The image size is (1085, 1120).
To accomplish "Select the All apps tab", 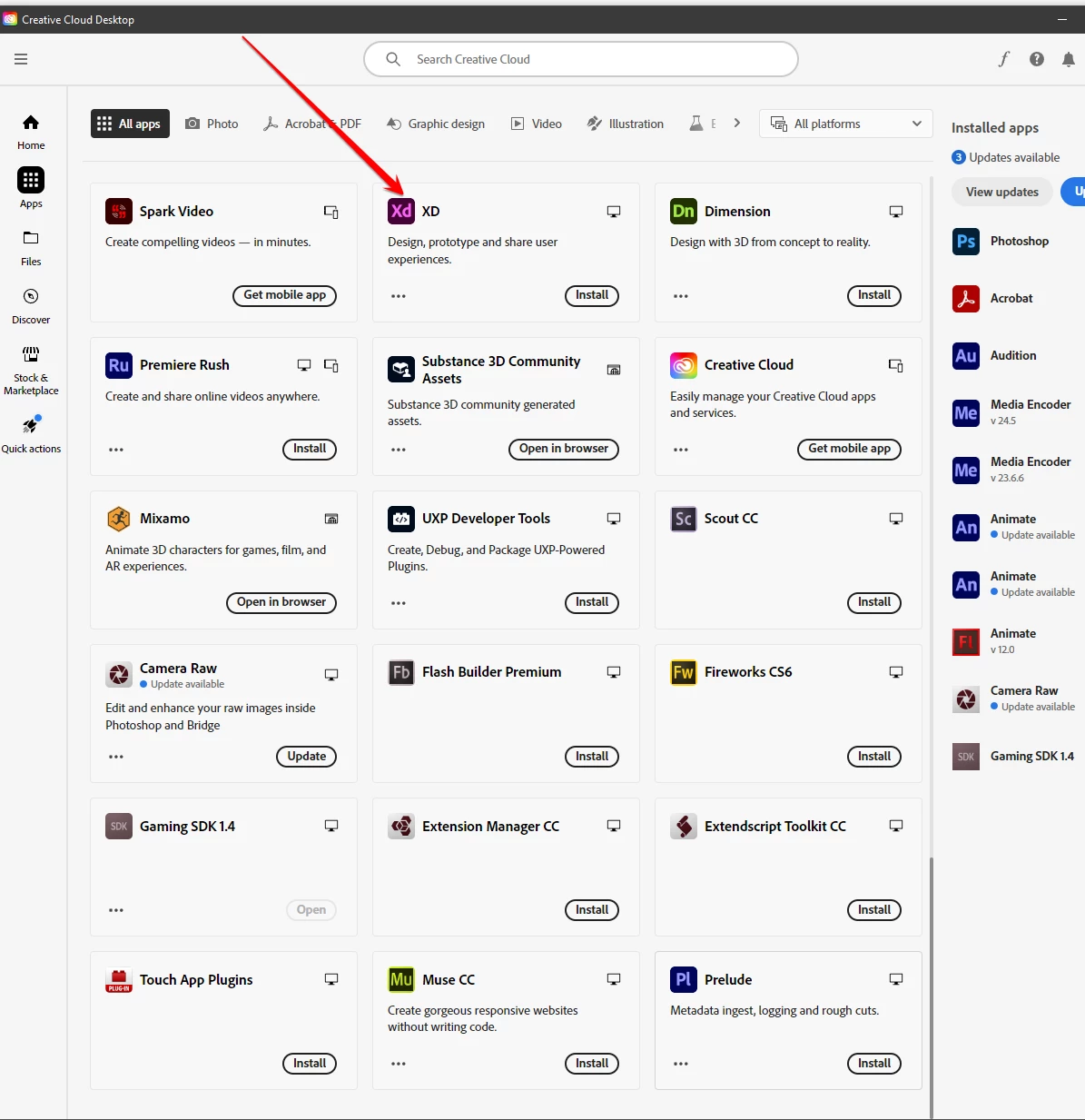I will [130, 124].
